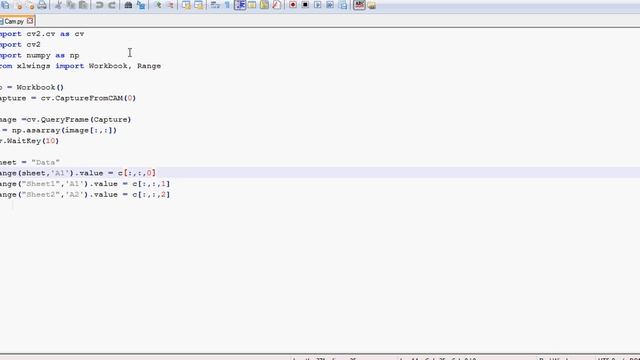Click the Redo arrow icon
The height and width of the screenshot is (360, 640).
[111, 5]
